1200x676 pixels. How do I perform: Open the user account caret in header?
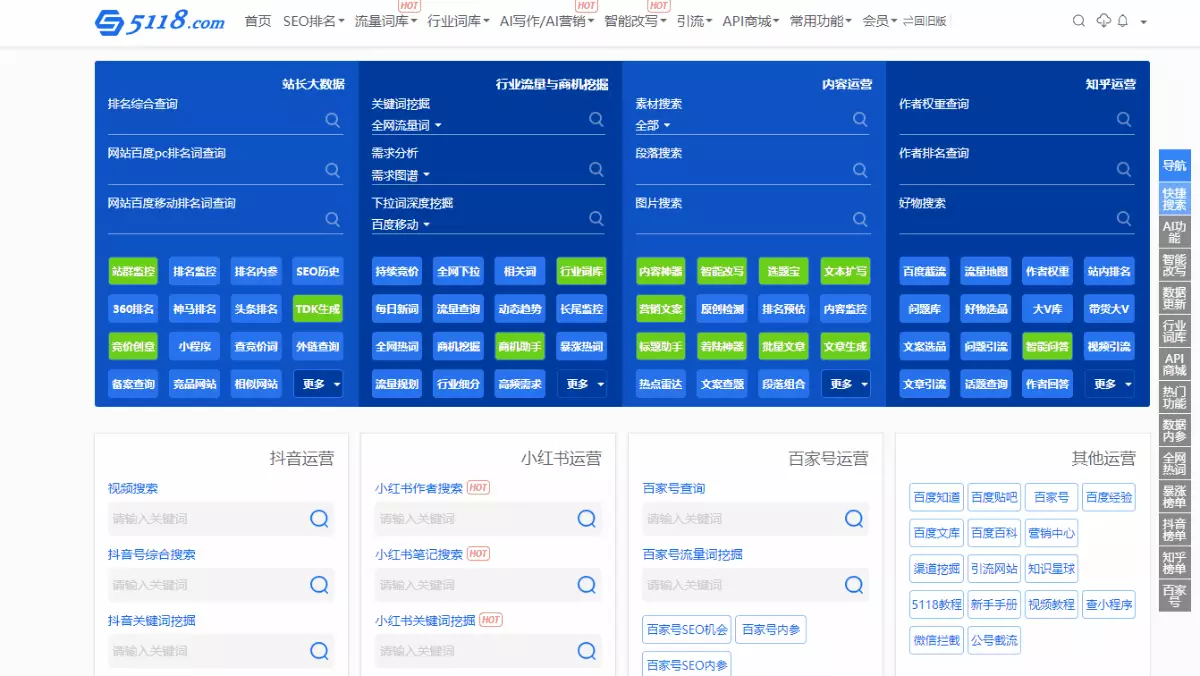click(1143, 22)
